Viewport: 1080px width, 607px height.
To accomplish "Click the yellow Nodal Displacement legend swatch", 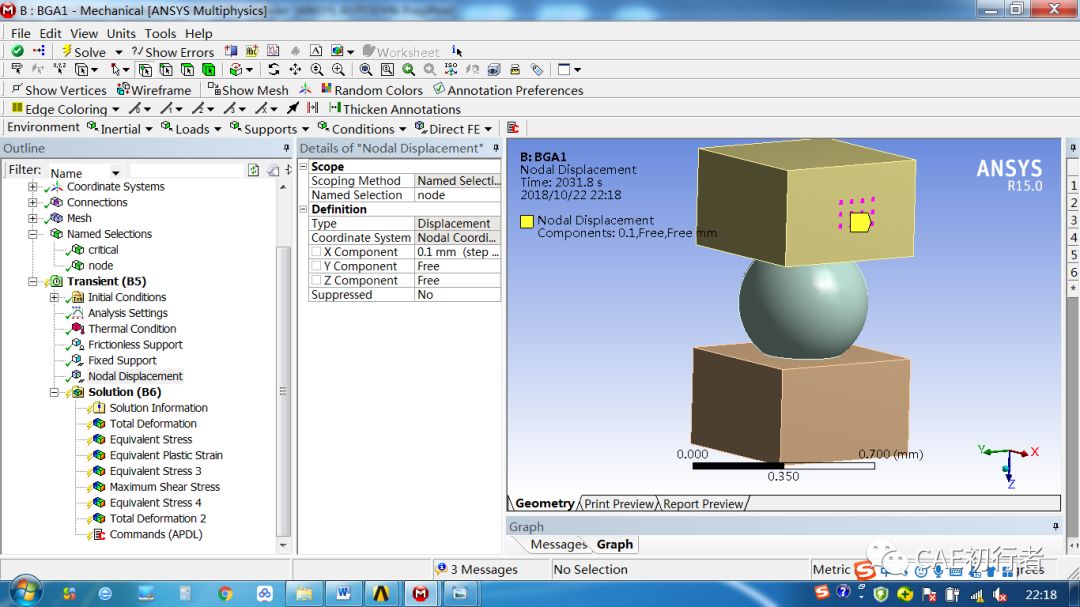I will tap(527, 221).
